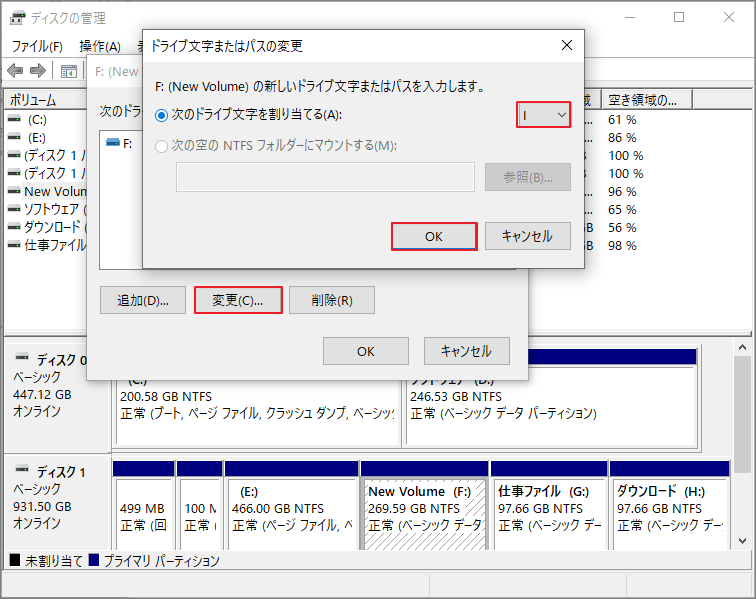This screenshot has height=599, width=756.
Task: Select 'mount in empty NTFS folder' radio button
Action: pos(162,146)
